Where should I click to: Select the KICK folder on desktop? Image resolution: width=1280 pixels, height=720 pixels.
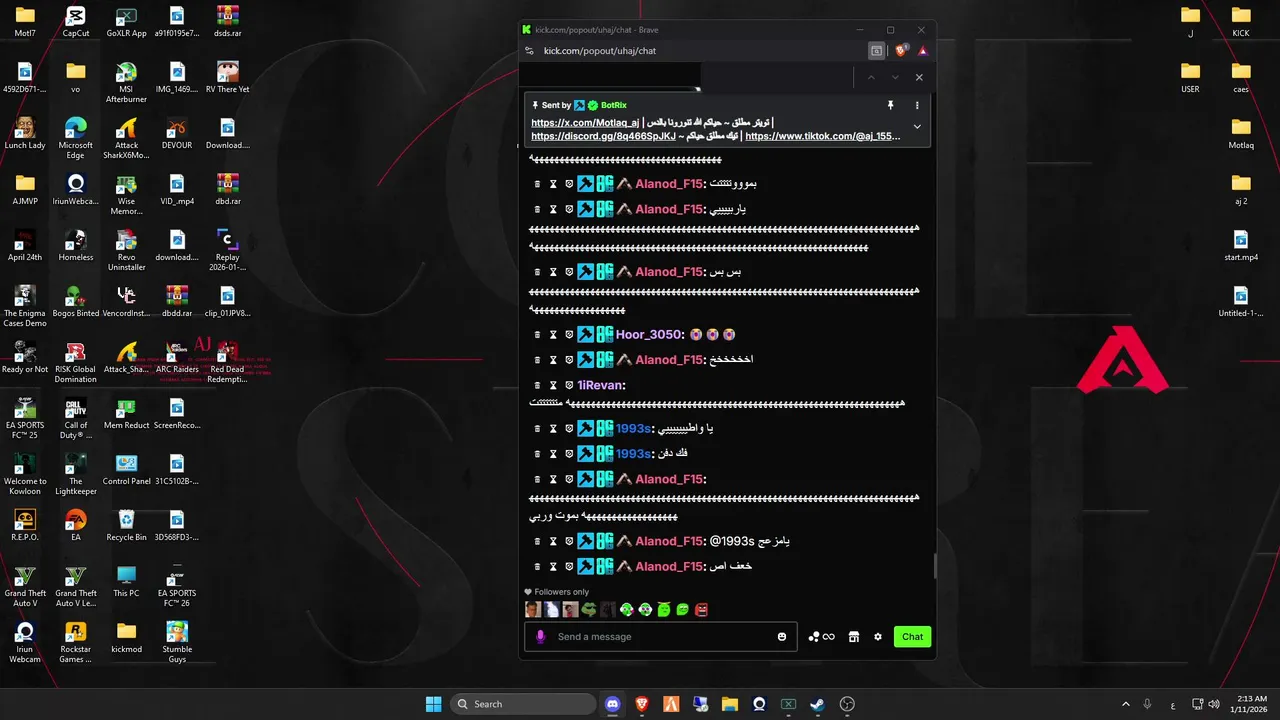coord(1241,21)
